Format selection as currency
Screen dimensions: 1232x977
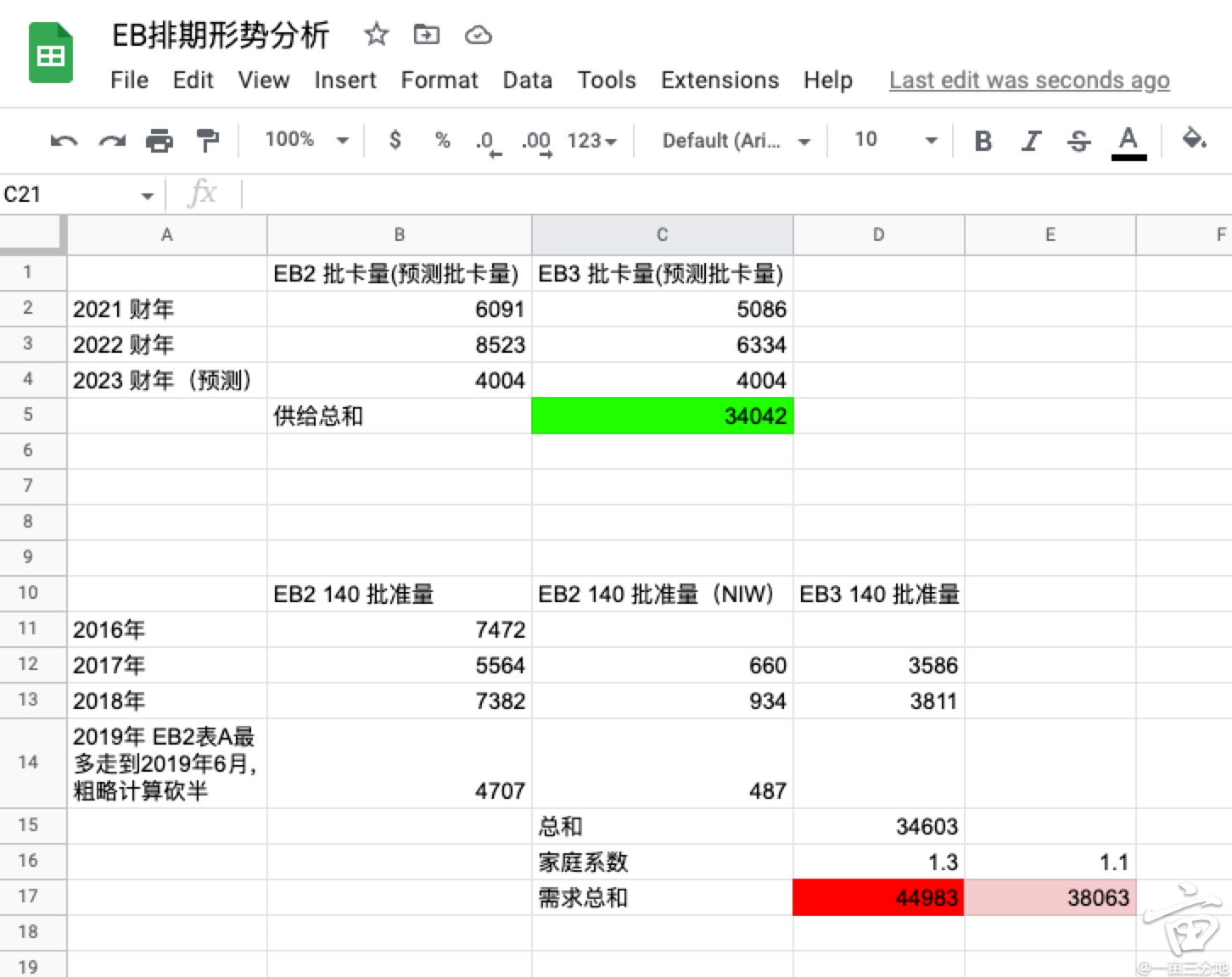395,141
